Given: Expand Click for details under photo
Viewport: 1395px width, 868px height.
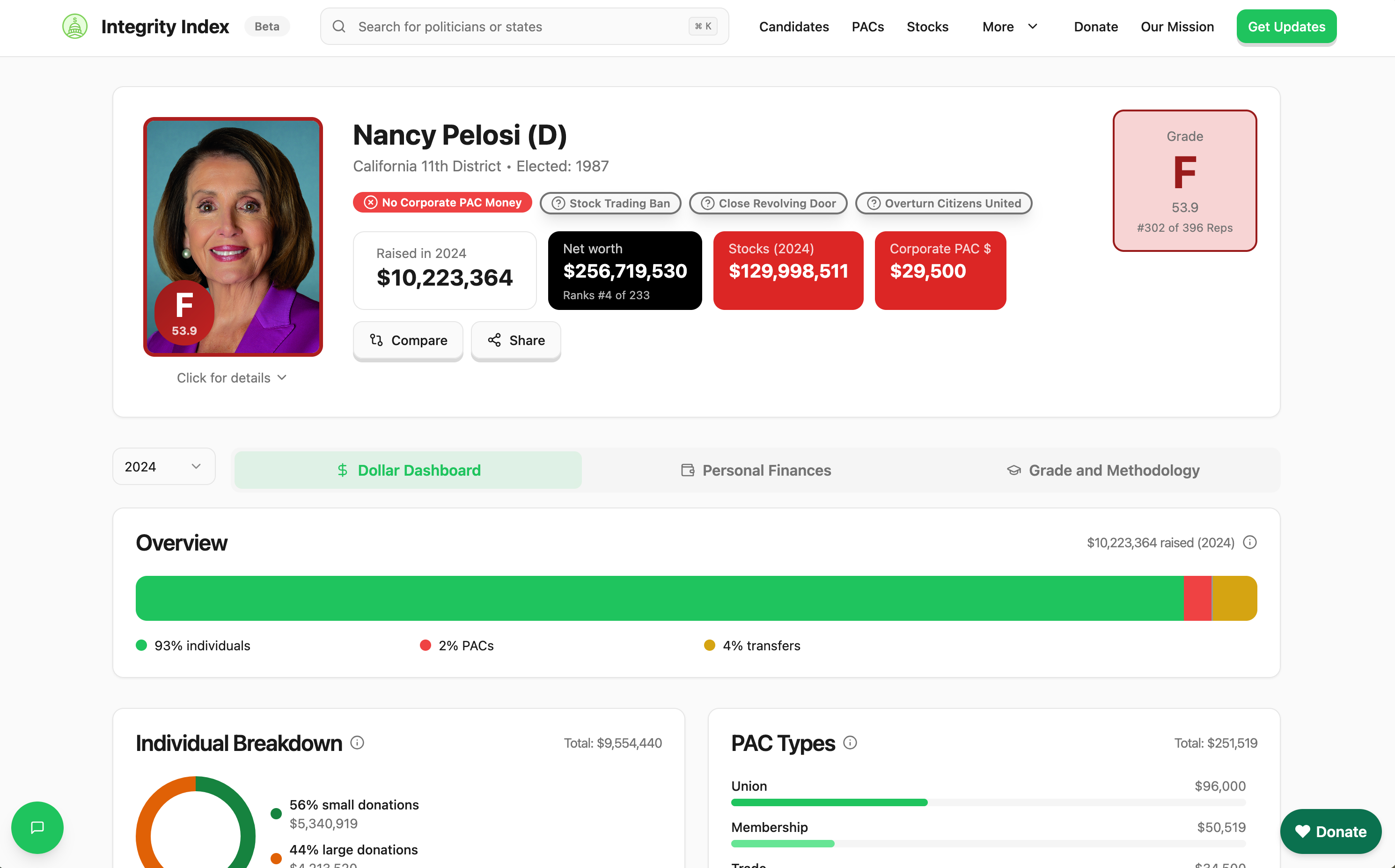Looking at the screenshot, I should point(232,377).
